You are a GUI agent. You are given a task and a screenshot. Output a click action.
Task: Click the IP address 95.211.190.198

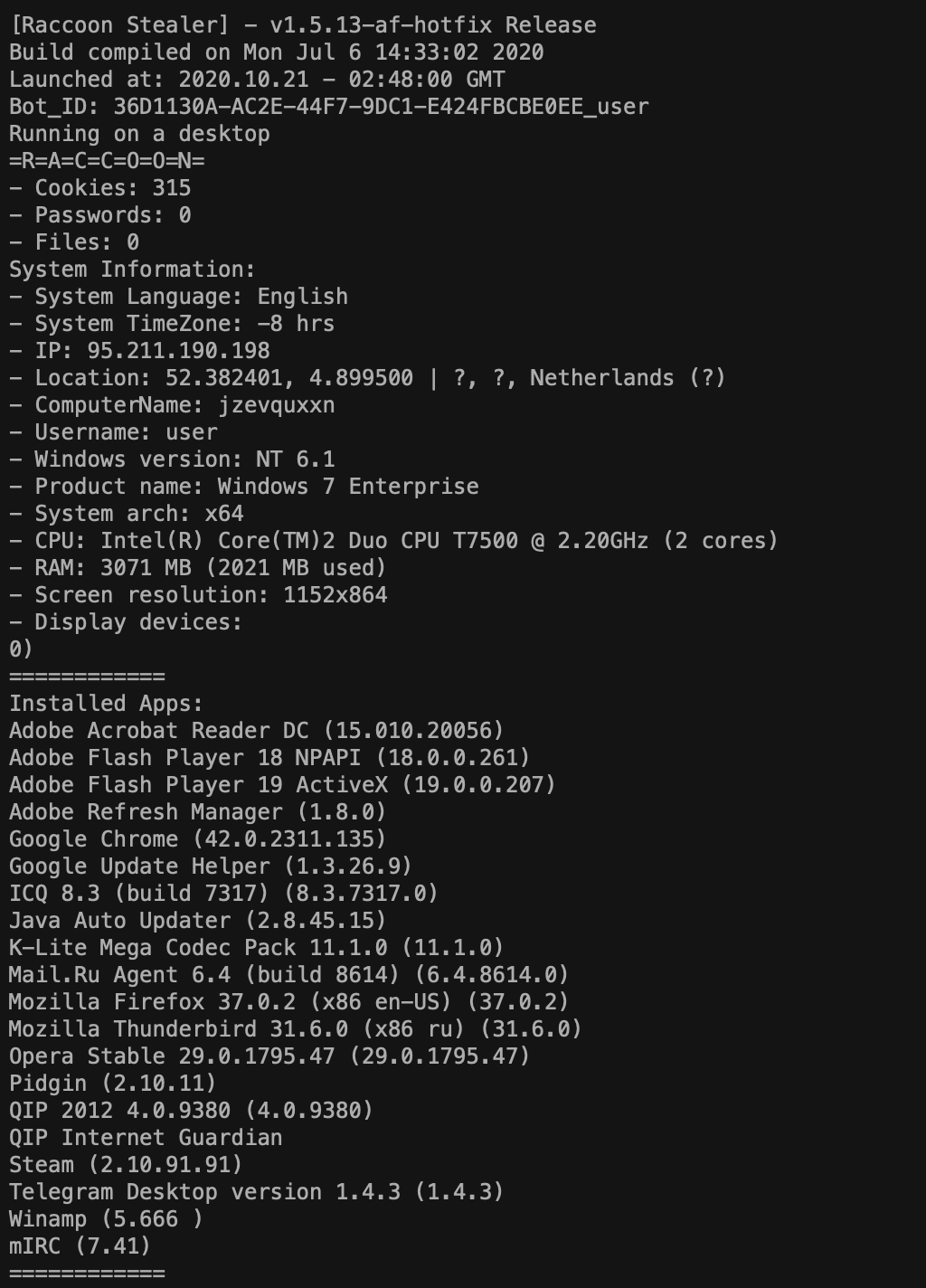point(178,351)
